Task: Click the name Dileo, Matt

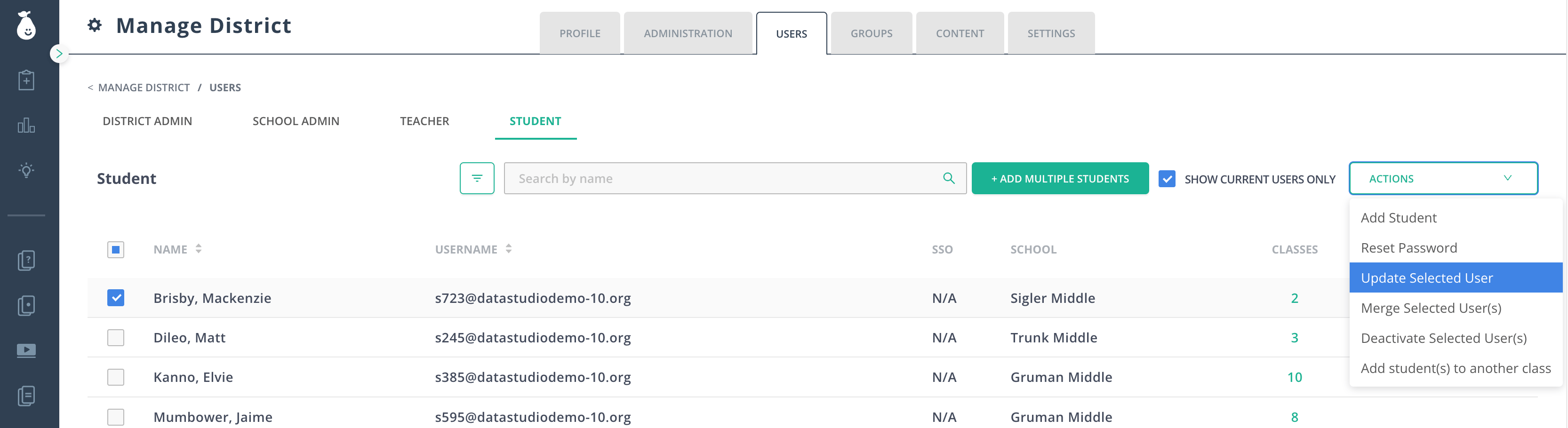Action: tap(189, 337)
